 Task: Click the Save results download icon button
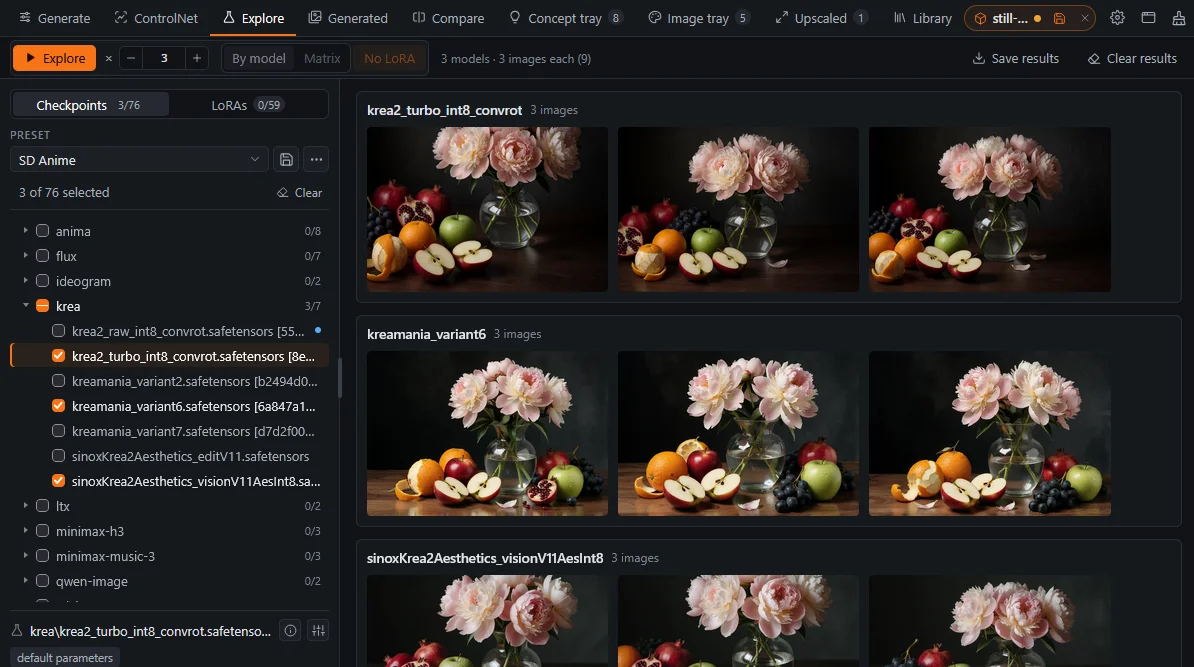click(1015, 59)
